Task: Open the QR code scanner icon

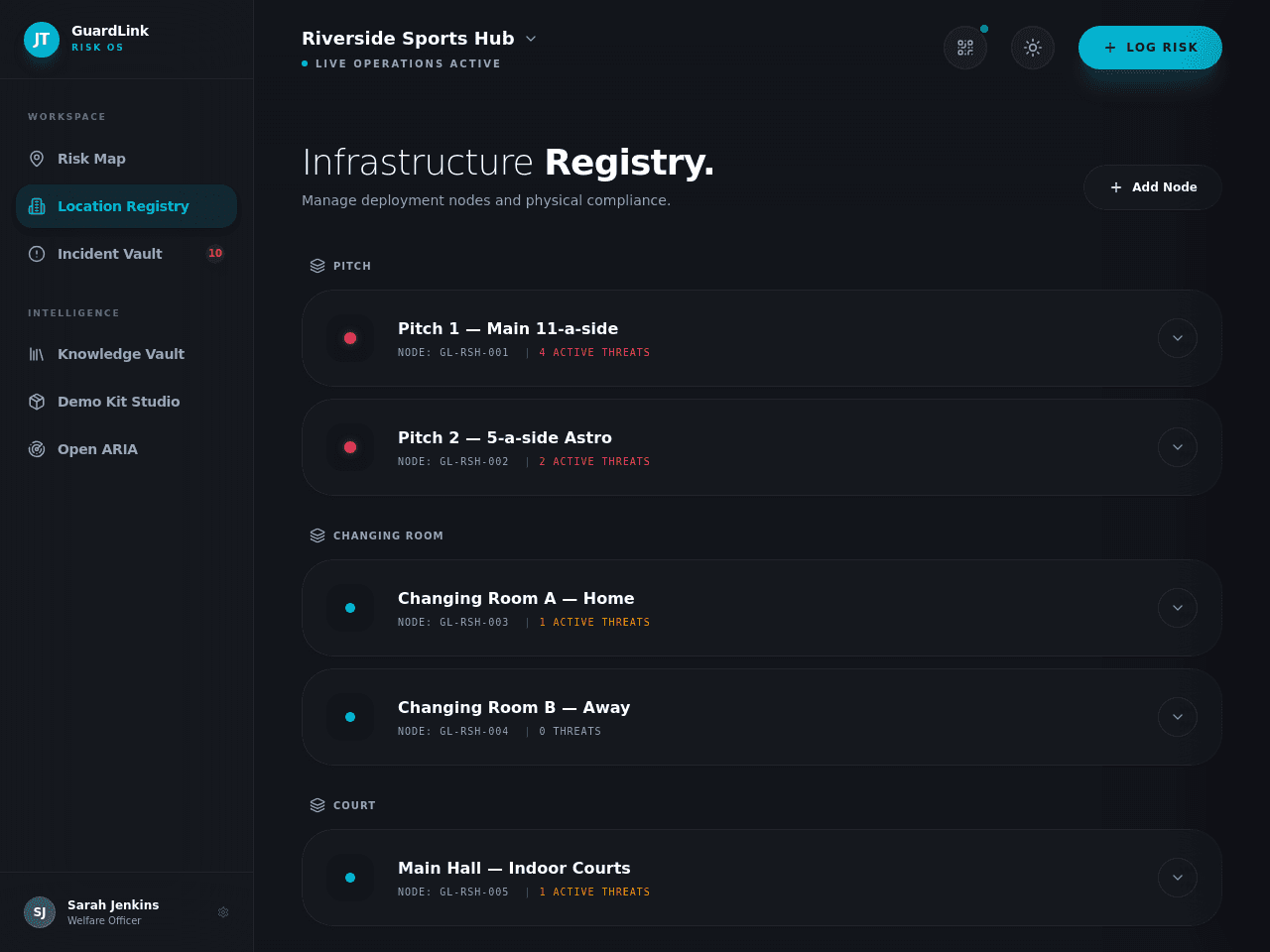Action: [965, 48]
